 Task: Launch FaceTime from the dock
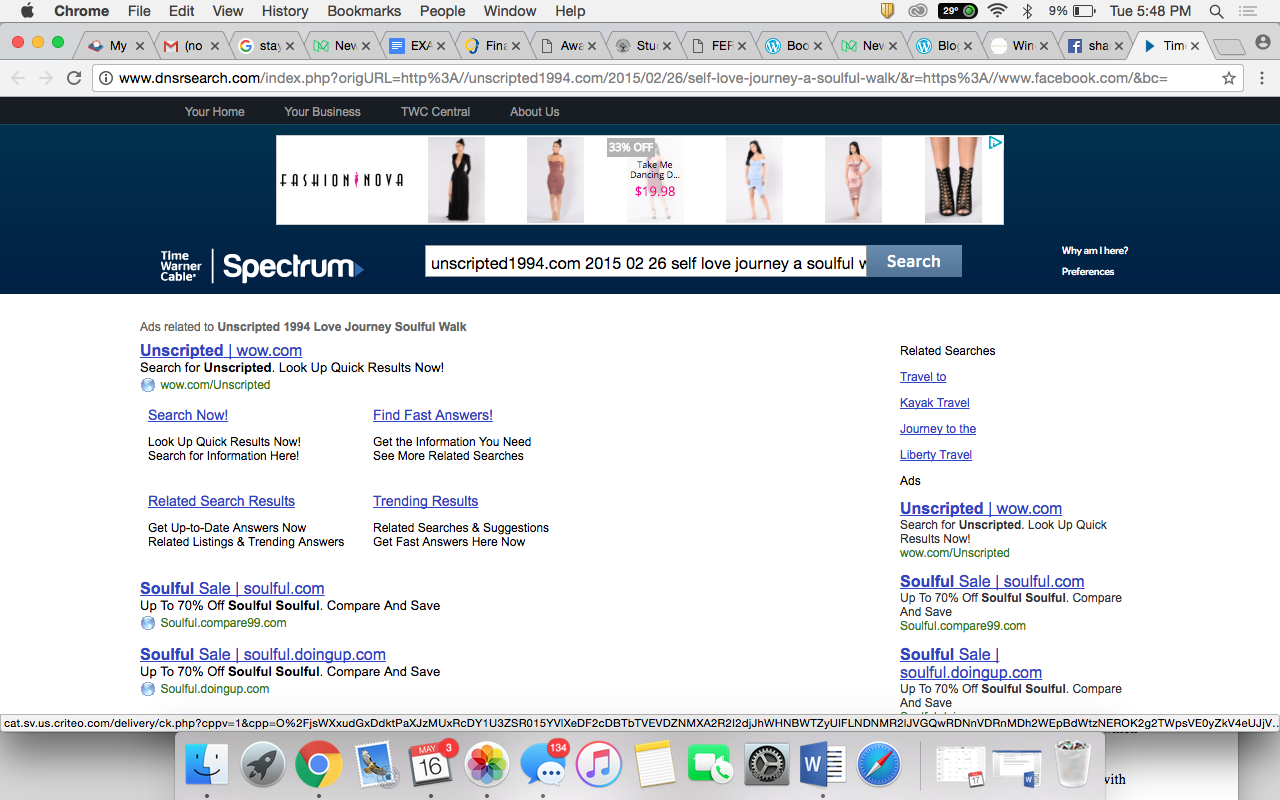[711, 766]
